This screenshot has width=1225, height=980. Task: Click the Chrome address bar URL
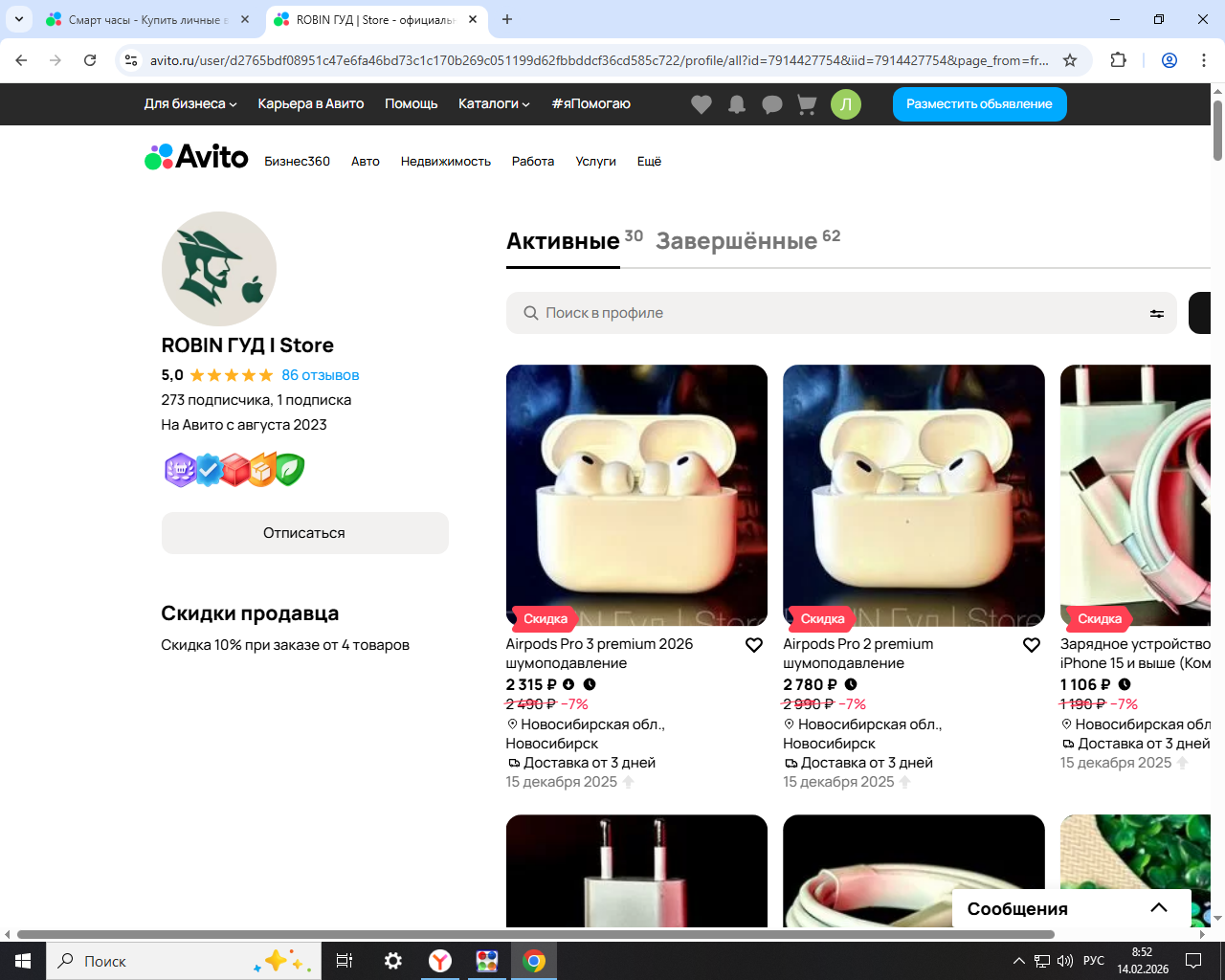[599, 60]
